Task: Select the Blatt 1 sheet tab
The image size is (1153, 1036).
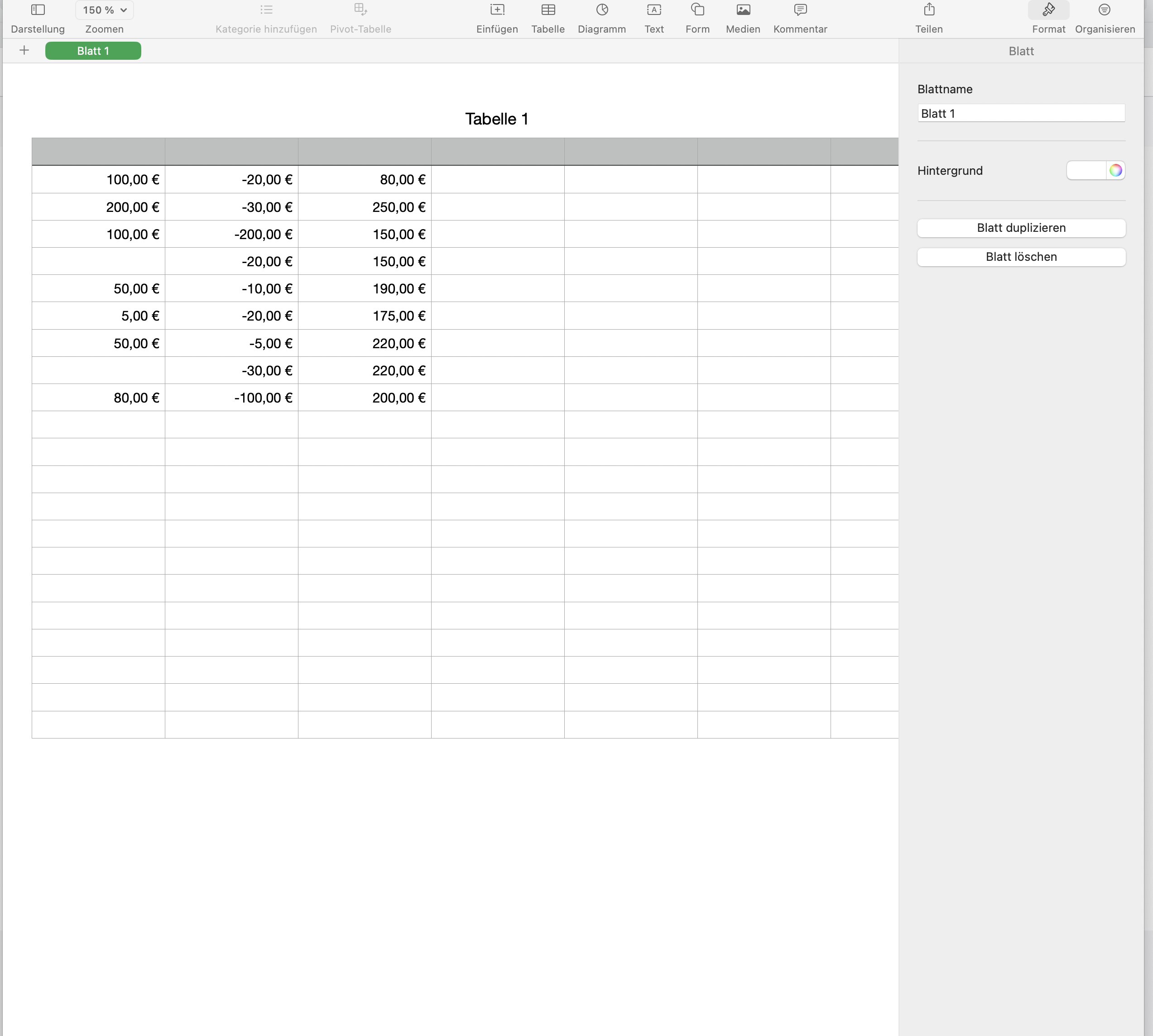Action: tap(93, 51)
